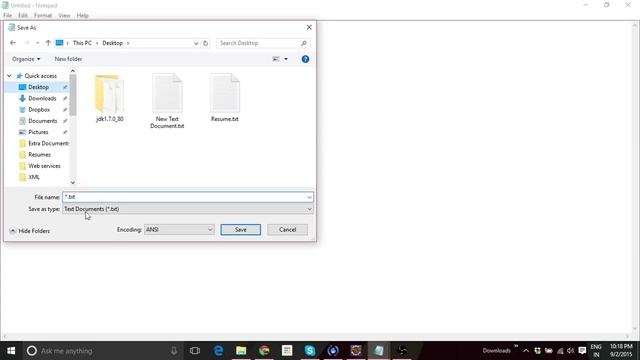Click Downloads toolbar on taskbar
This screenshot has width=640, height=360.
coord(496,351)
